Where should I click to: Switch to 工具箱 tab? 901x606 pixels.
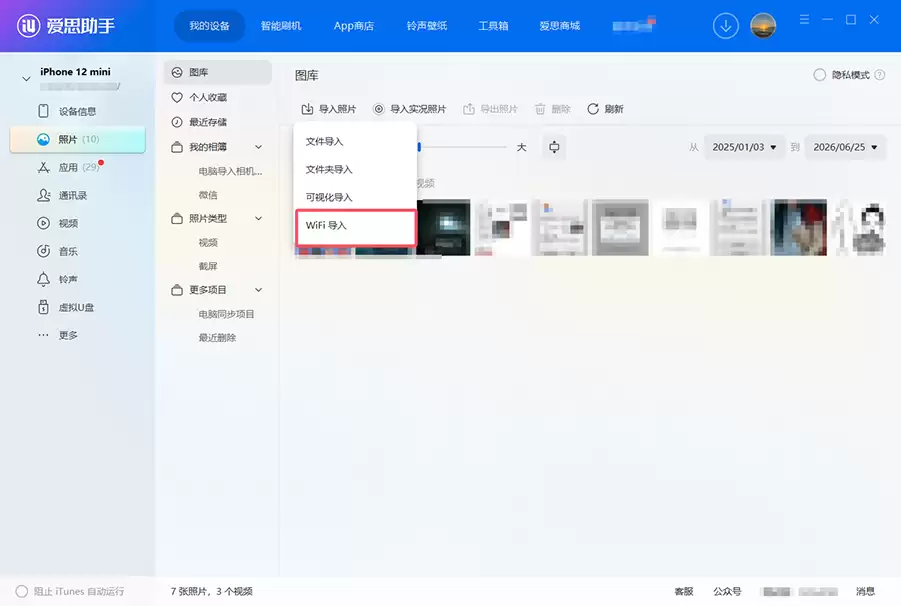493,26
